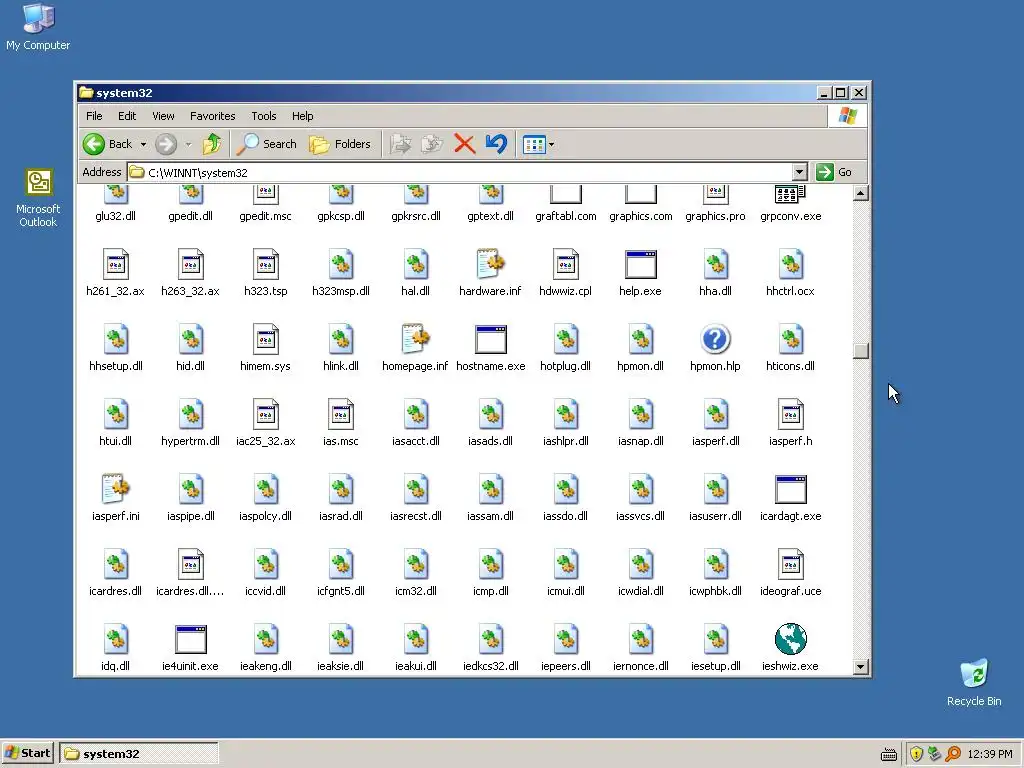The image size is (1024, 768).
Task: Click the Views toolbar icon
Action: [534, 144]
